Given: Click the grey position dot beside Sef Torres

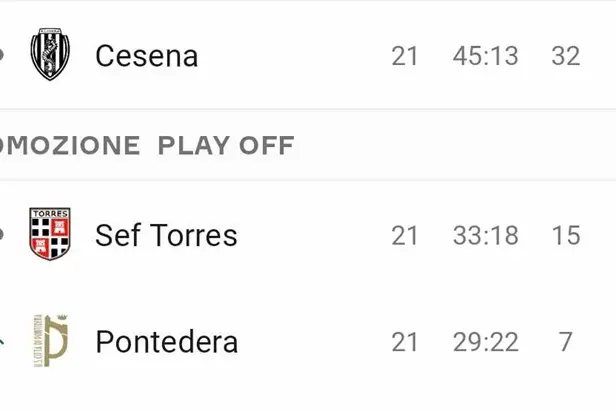Looking at the screenshot, I should coord(1,235).
